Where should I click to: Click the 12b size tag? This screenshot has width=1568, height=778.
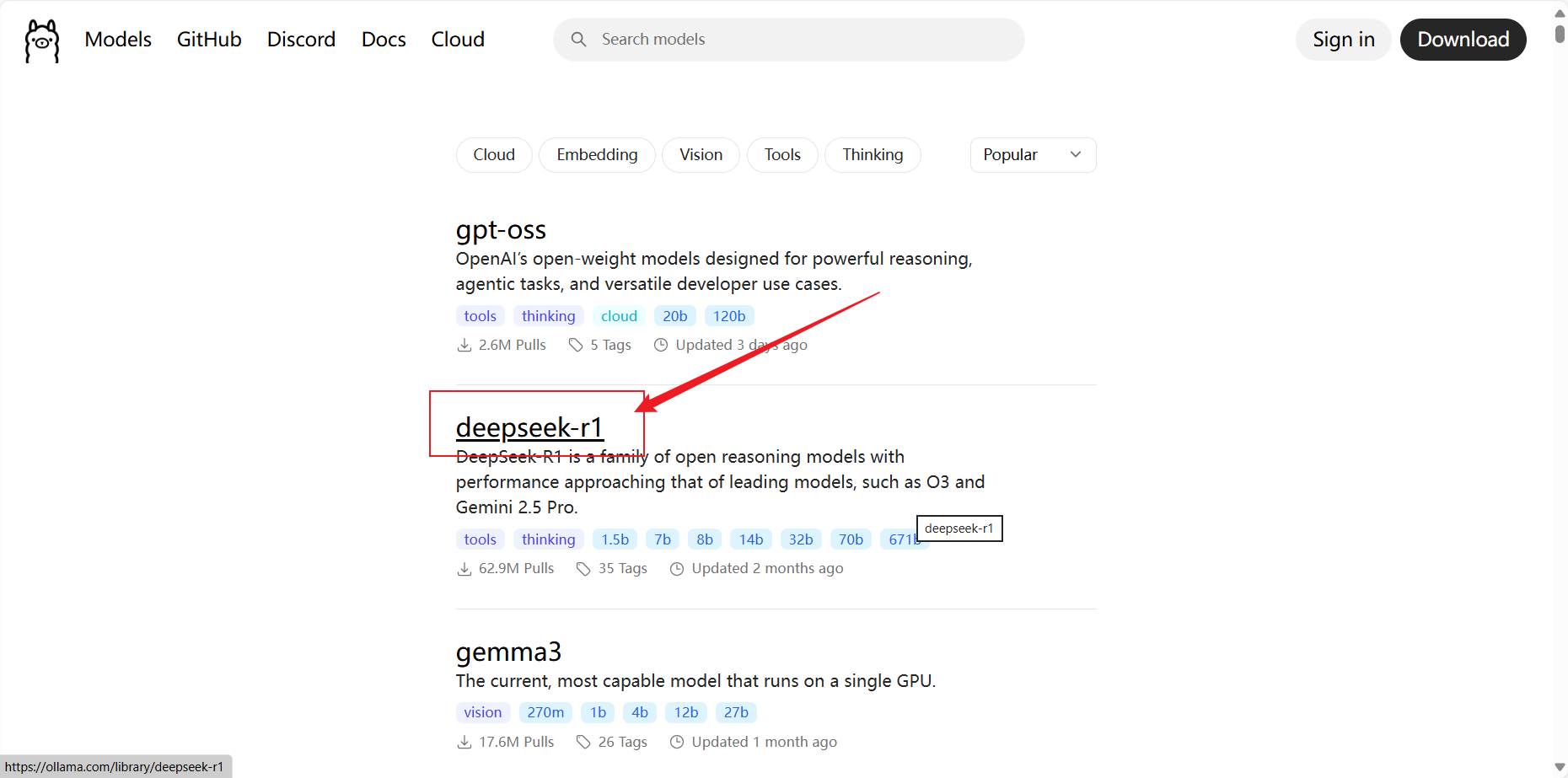[686, 712]
